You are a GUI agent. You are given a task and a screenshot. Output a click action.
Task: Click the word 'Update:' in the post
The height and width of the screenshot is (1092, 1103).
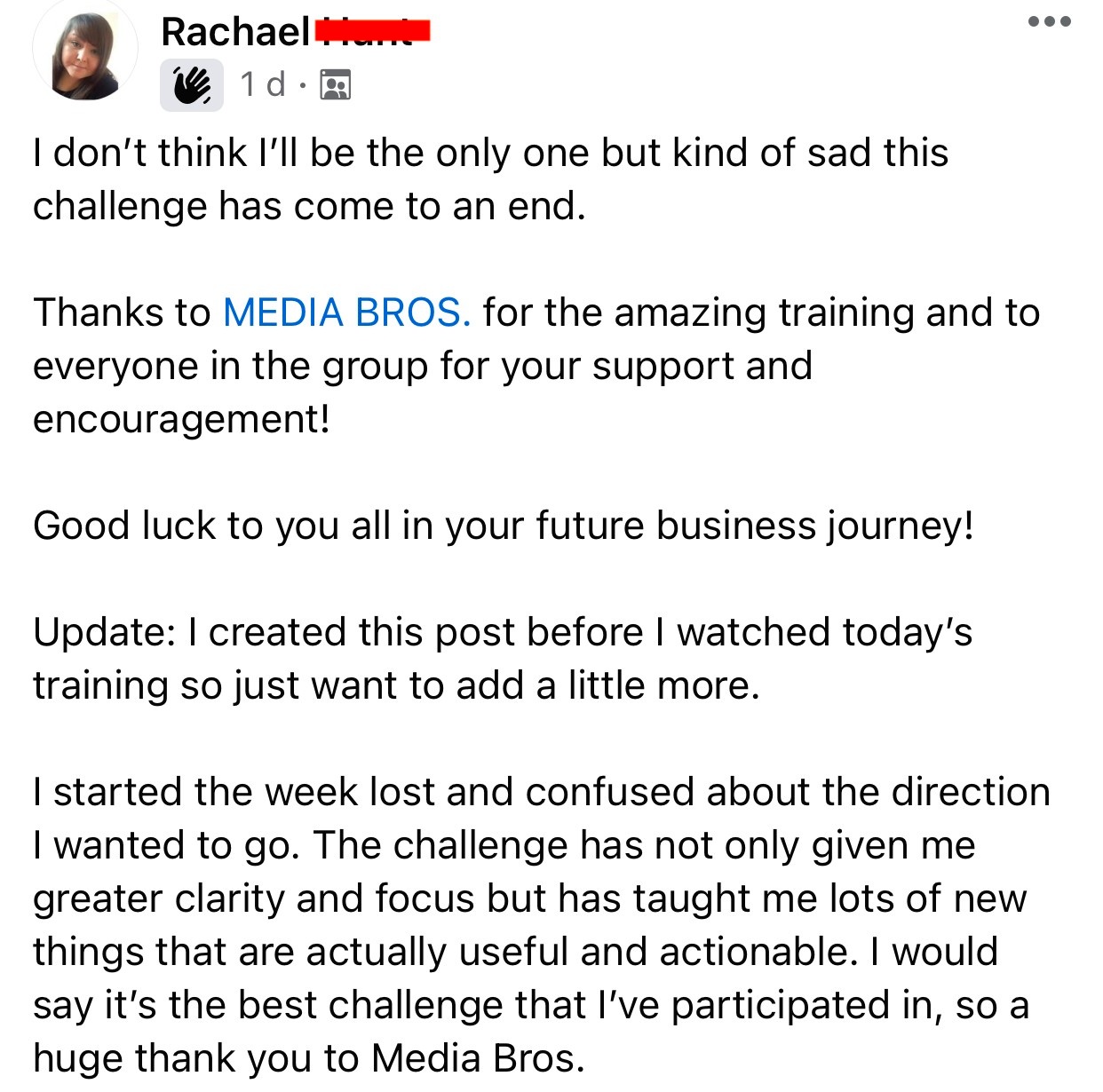pos(105,632)
